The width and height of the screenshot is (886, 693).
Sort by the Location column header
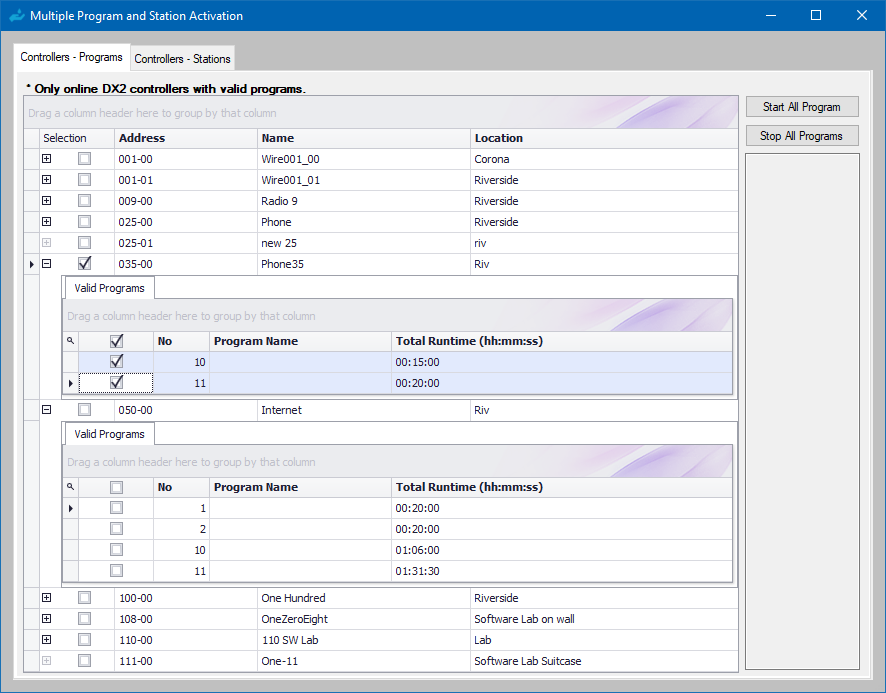click(604, 138)
